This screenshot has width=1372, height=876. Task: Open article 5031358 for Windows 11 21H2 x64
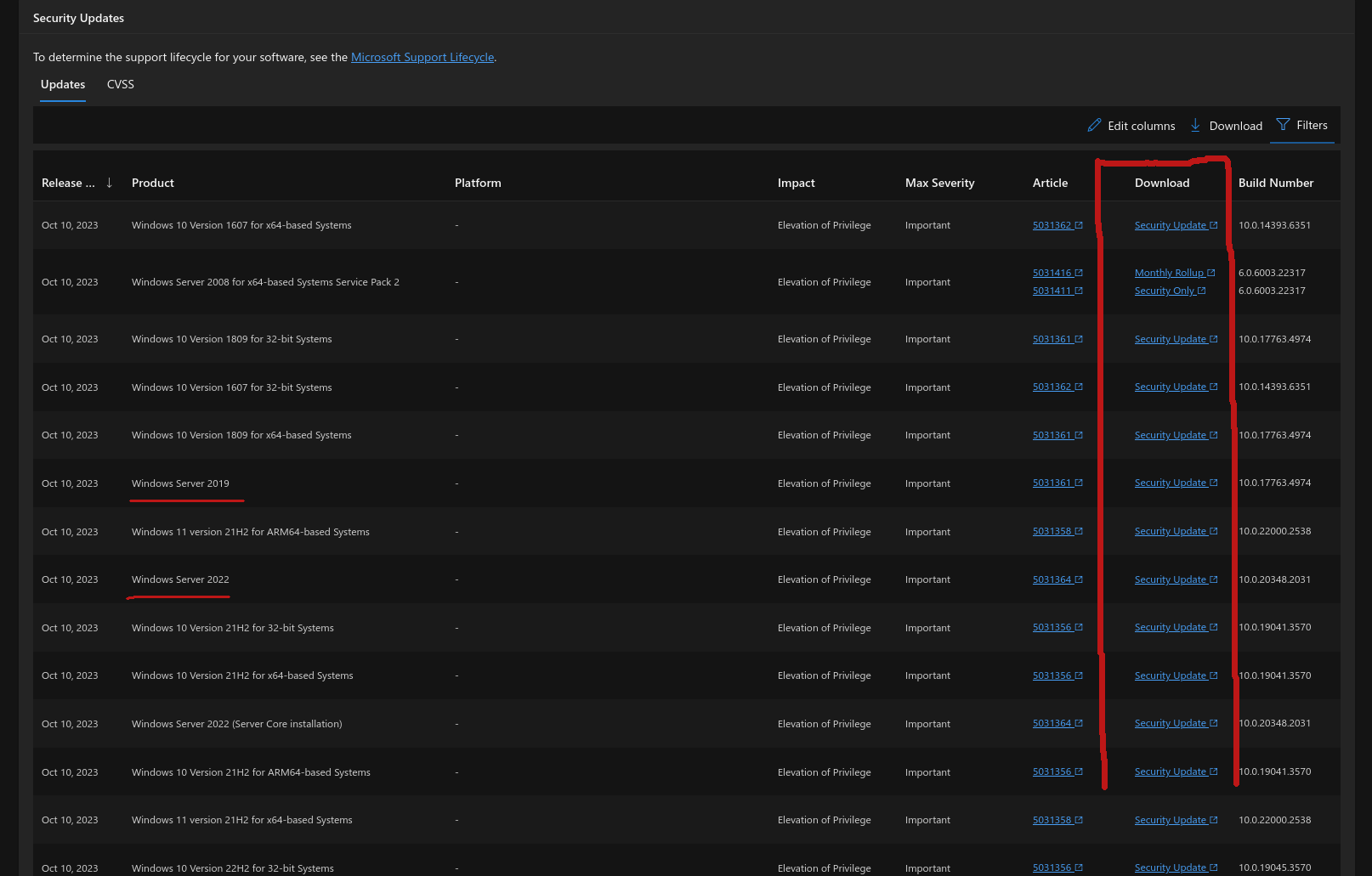1057,820
